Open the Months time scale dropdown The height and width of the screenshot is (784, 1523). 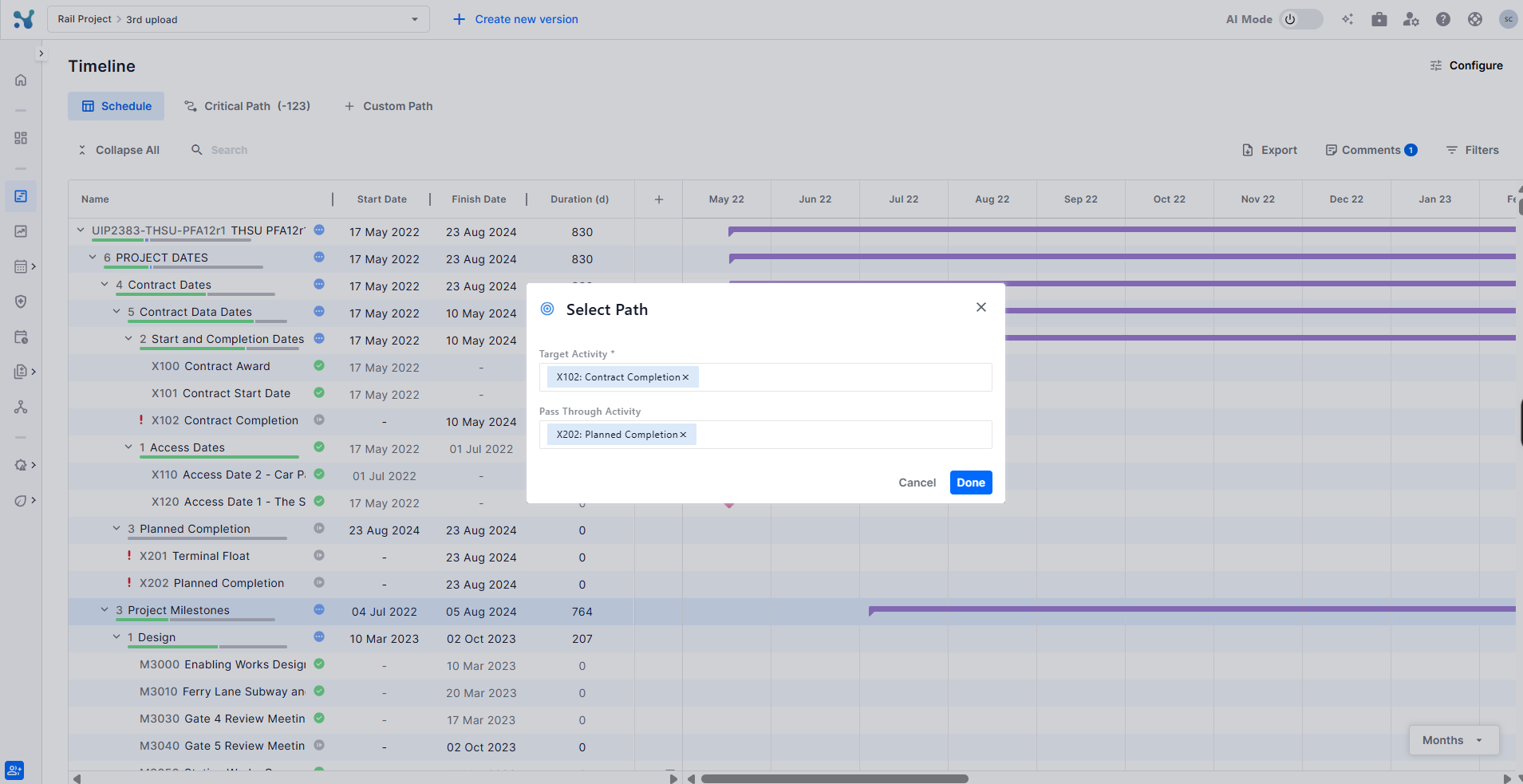(x=1454, y=740)
